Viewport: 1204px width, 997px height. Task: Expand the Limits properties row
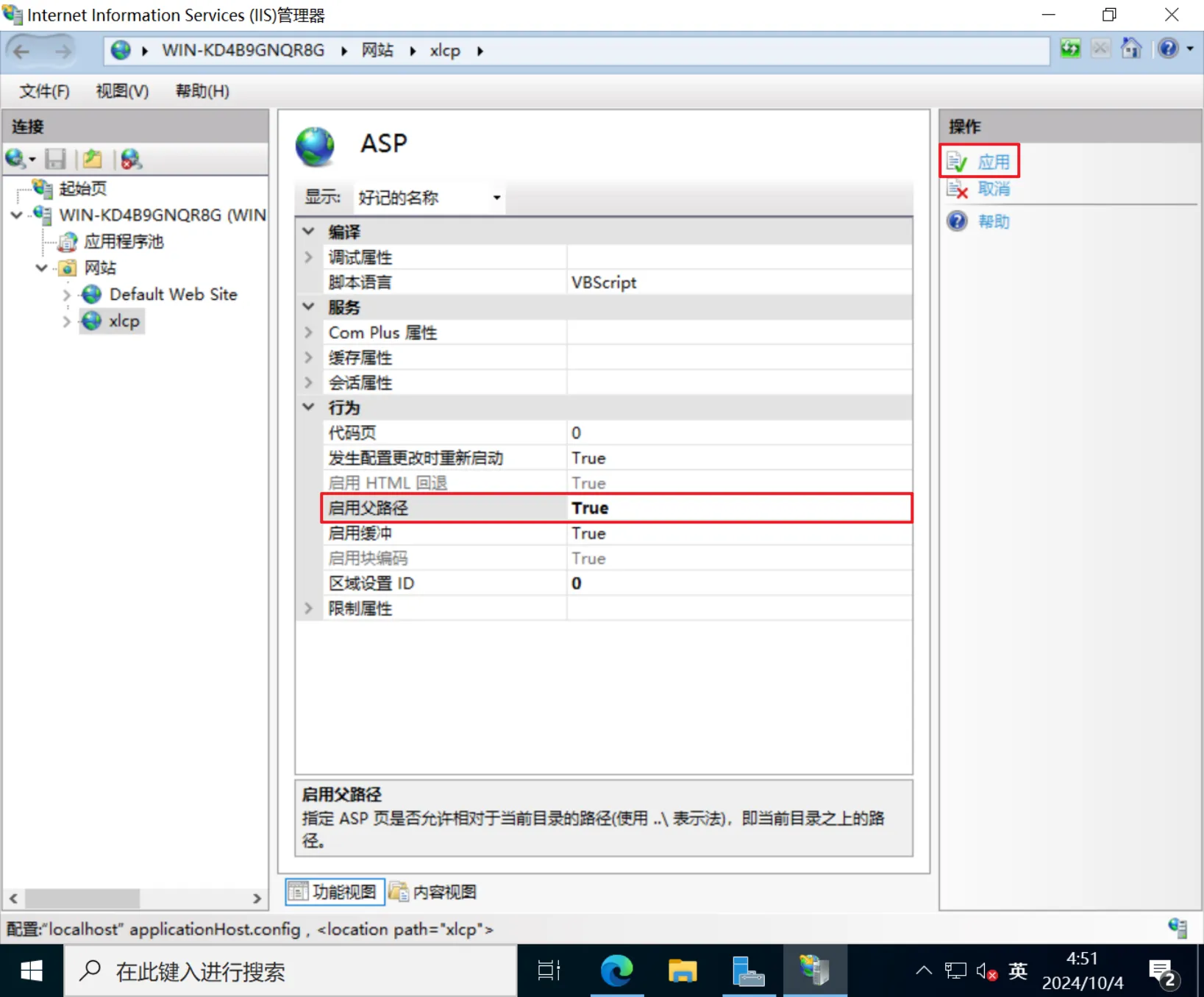pos(309,608)
